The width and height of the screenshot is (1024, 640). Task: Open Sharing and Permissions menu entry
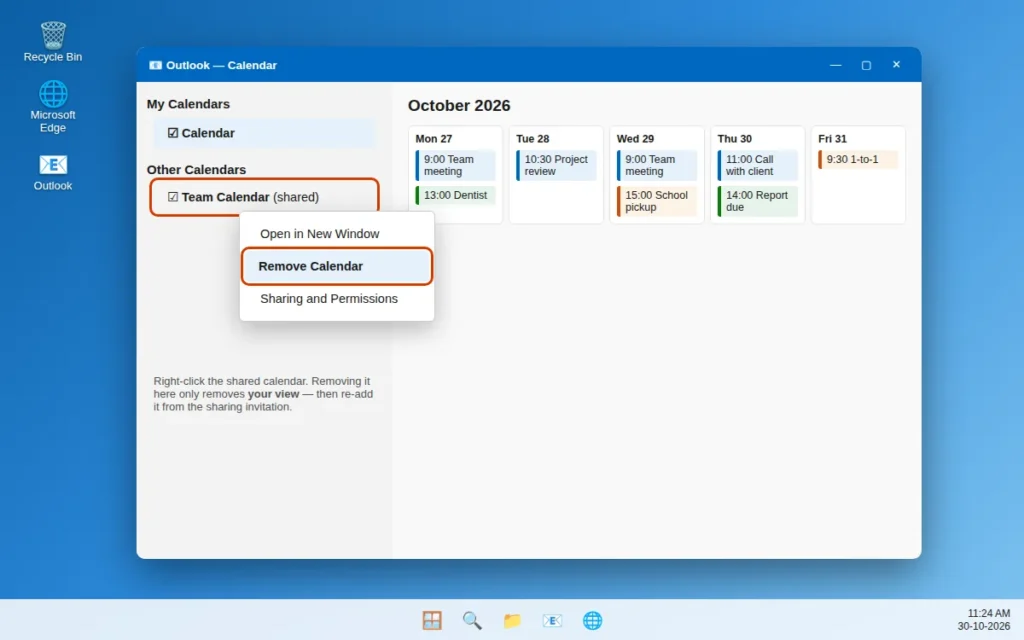click(336, 298)
